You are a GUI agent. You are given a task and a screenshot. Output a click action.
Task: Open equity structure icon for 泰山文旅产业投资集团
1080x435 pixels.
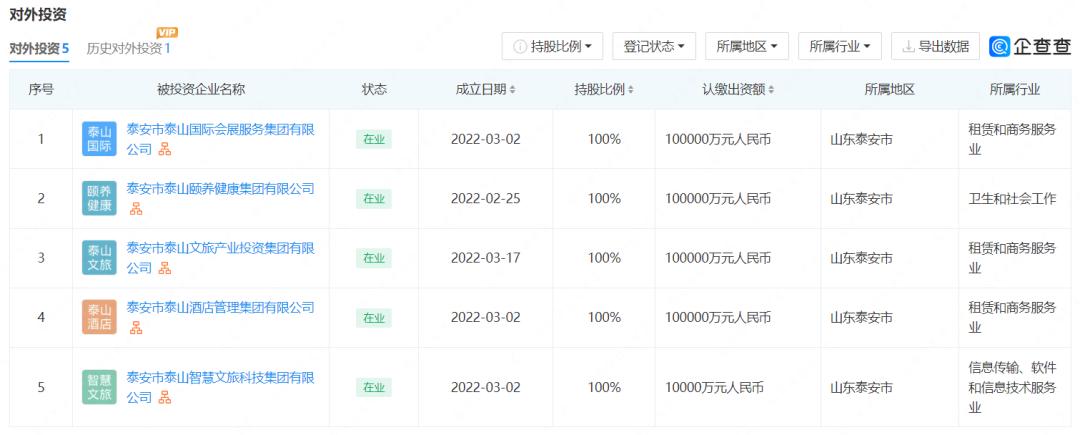pyautogui.click(x=165, y=268)
